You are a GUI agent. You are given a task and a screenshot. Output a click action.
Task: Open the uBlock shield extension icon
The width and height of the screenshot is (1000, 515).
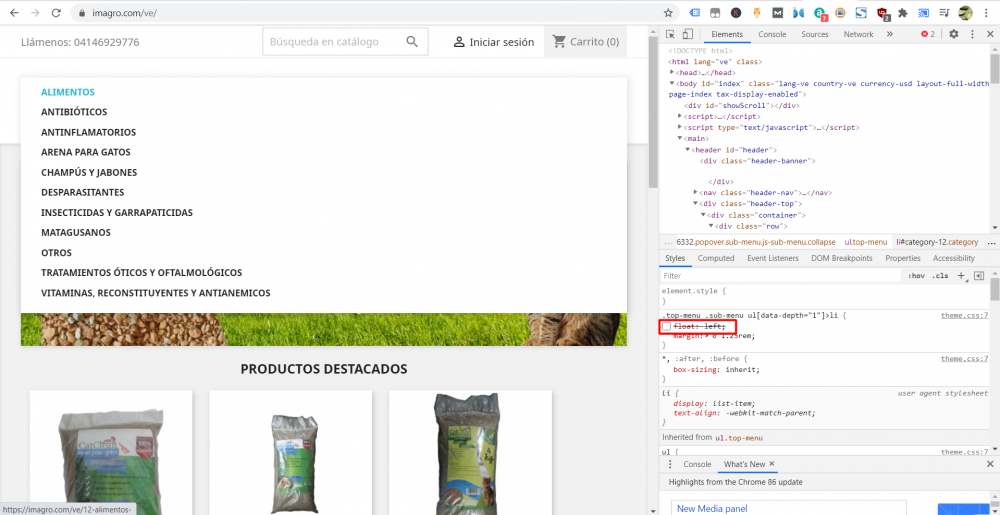pyautogui.click(x=883, y=13)
